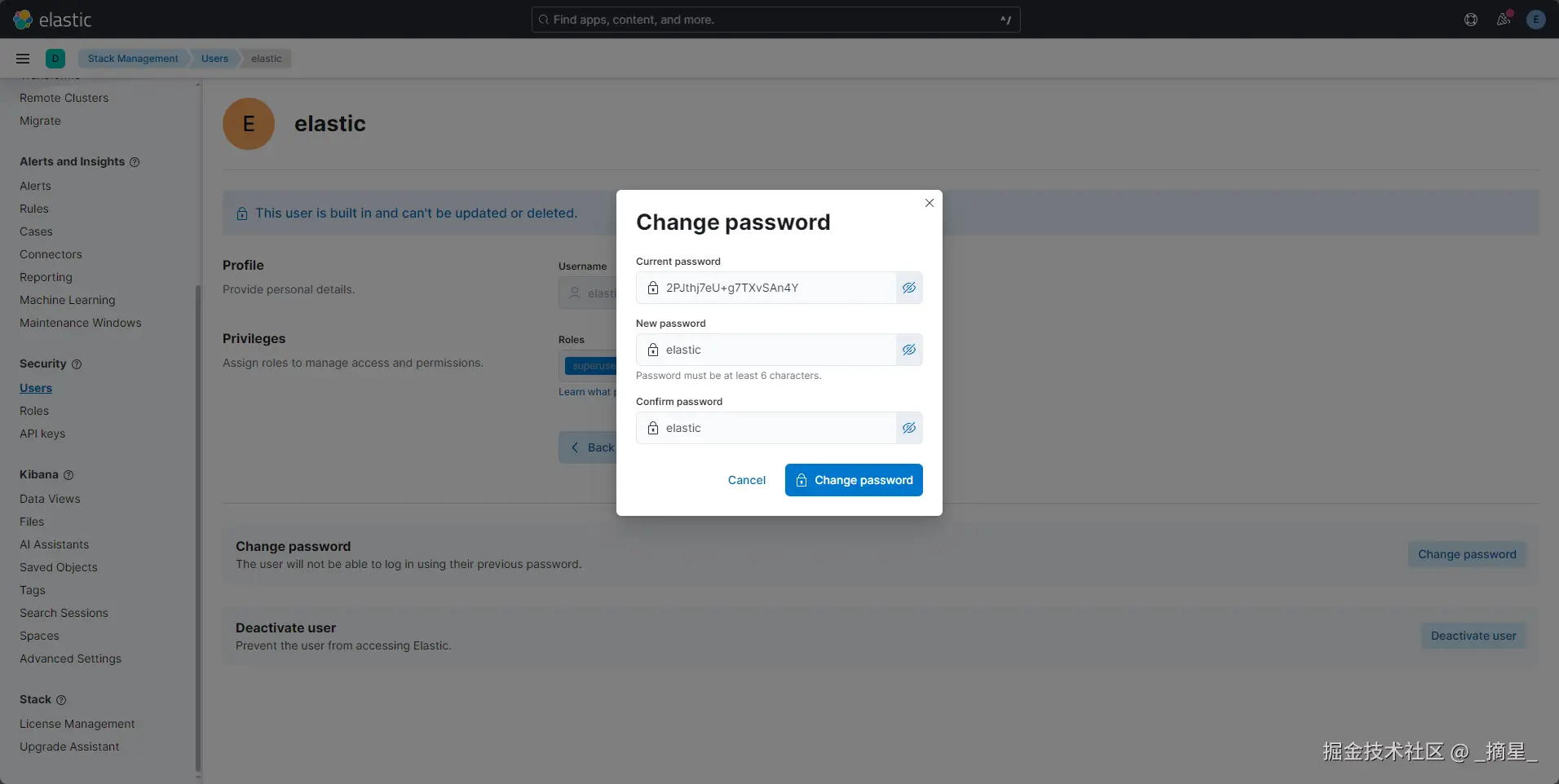
Task: Navigate to the Users breadcrumb
Action: (x=214, y=59)
